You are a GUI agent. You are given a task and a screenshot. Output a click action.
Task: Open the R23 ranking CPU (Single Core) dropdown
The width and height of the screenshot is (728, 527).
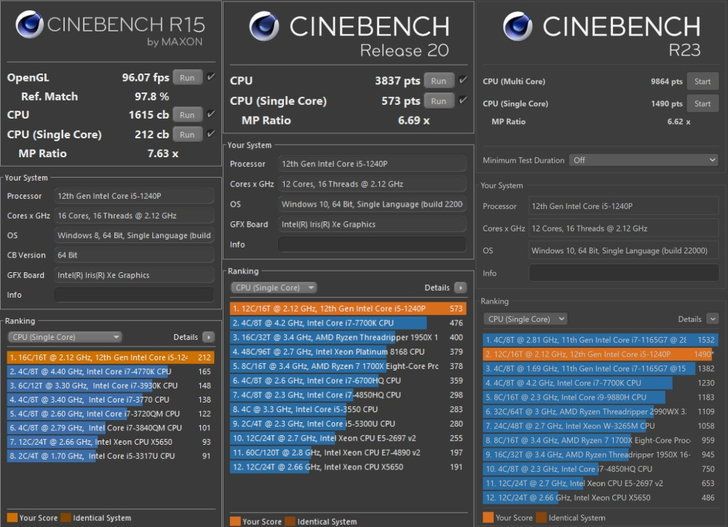click(526, 319)
